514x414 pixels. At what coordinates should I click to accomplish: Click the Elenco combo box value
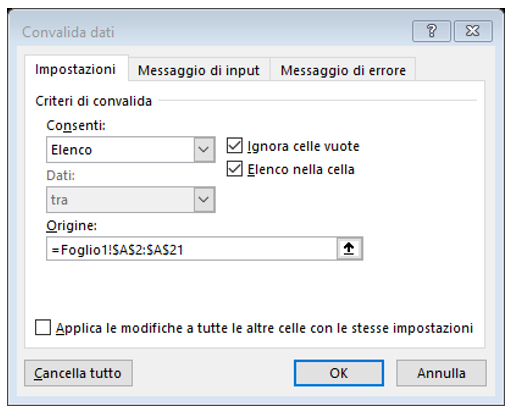coord(120,149)
